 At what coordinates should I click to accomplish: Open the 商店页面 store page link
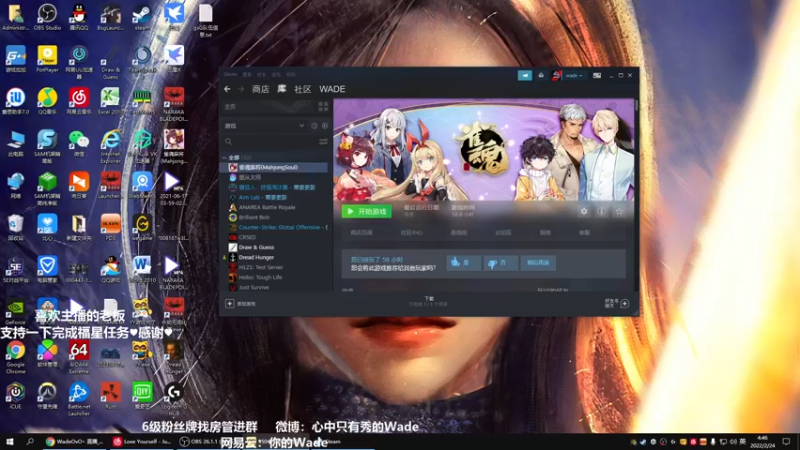[x=361, y=233]
